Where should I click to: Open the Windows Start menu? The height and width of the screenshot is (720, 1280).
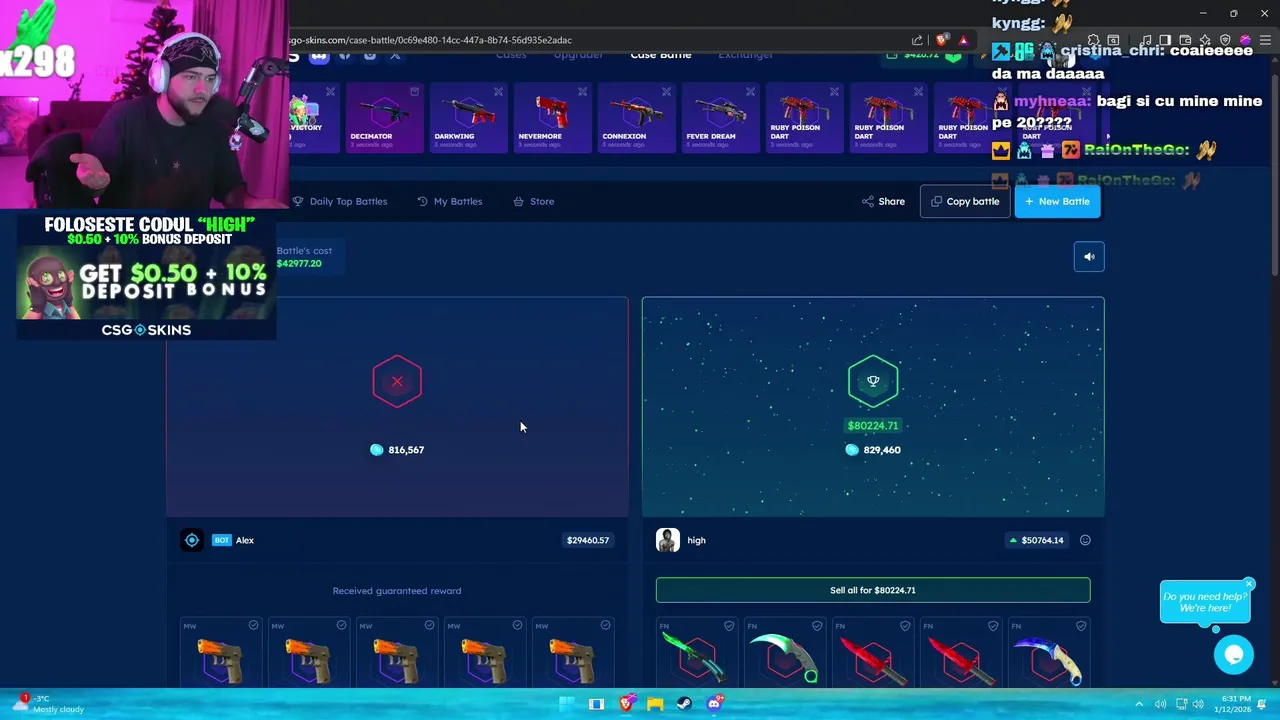click(567, 704)
